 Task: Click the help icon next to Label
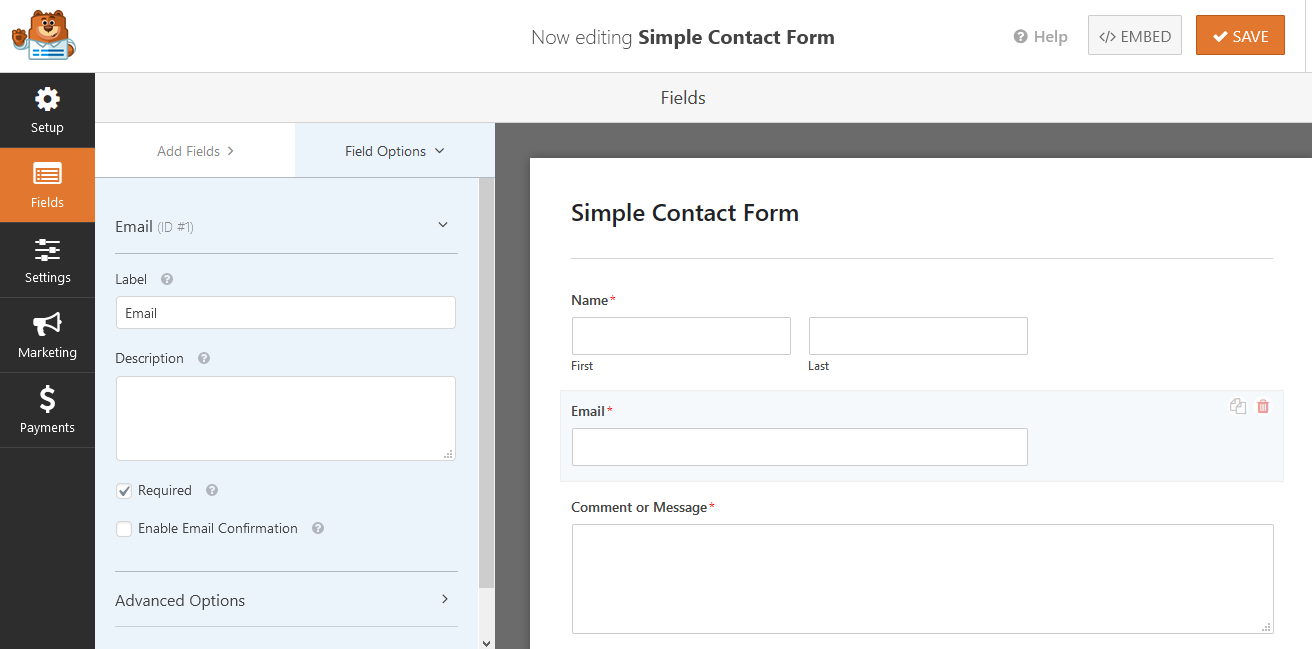coord(167,280)
